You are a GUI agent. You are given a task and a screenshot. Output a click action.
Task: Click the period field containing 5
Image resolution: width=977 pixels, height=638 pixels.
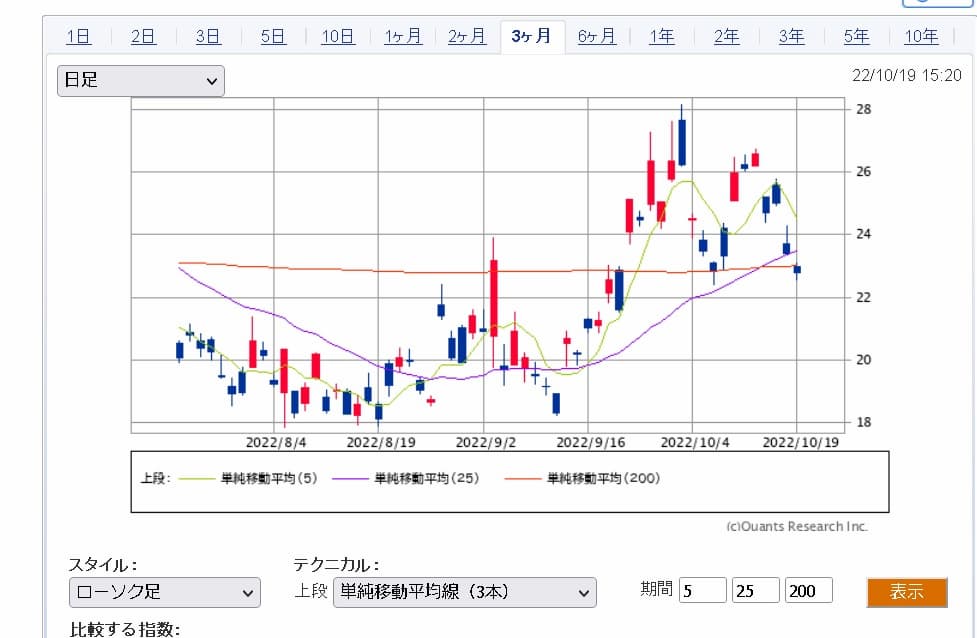pyautogui.click(x=702, y=591)
